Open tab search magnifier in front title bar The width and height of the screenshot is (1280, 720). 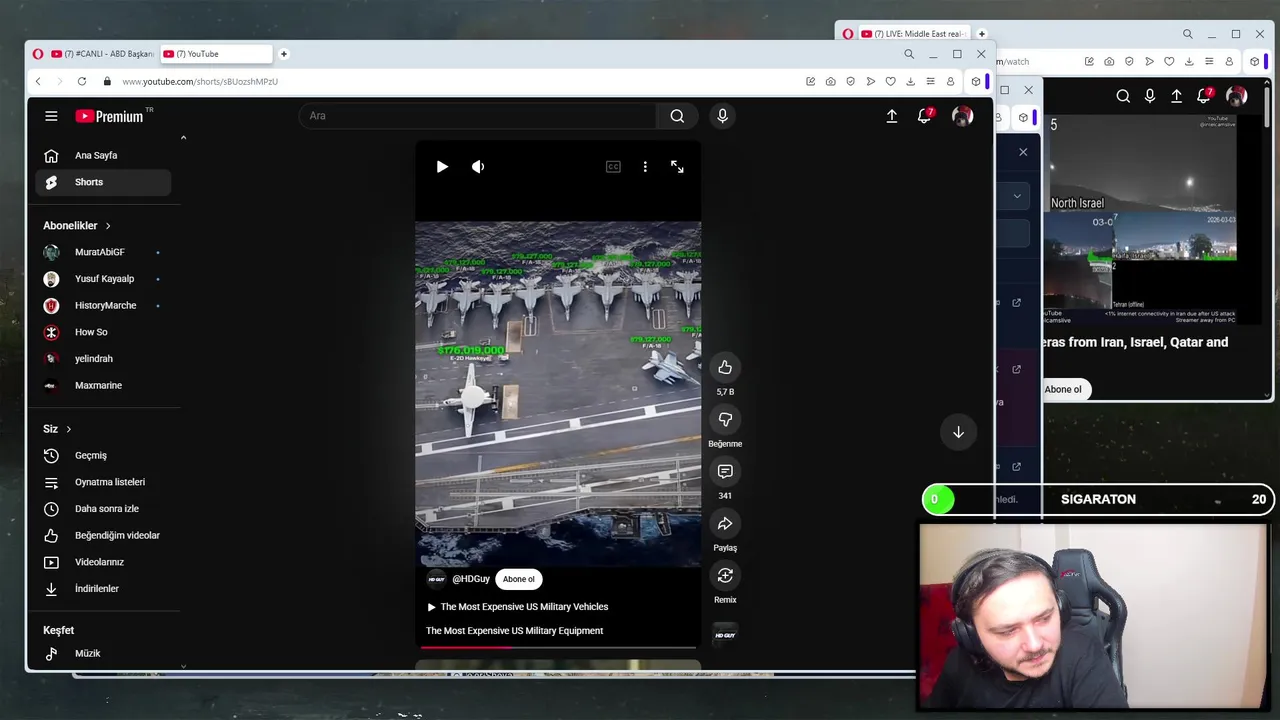tap(909, 54)
